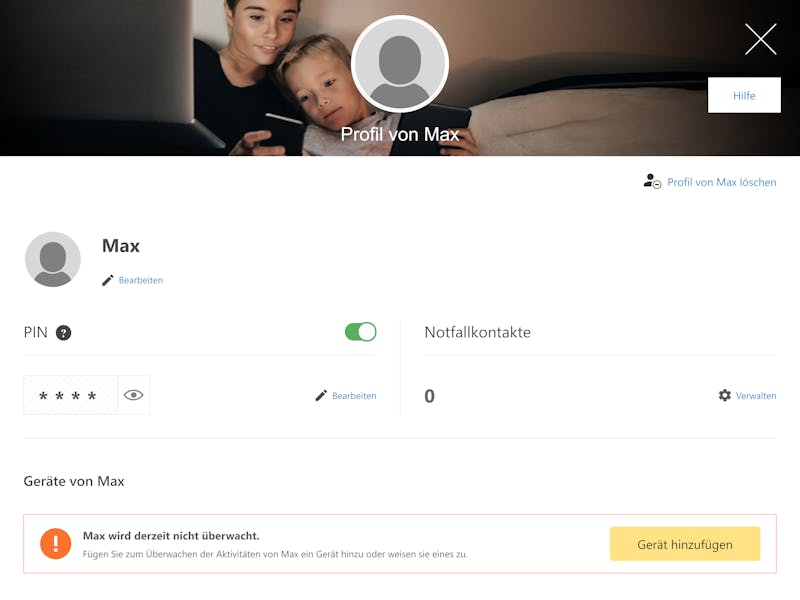Open the Hilfe help button

(744, 95)
